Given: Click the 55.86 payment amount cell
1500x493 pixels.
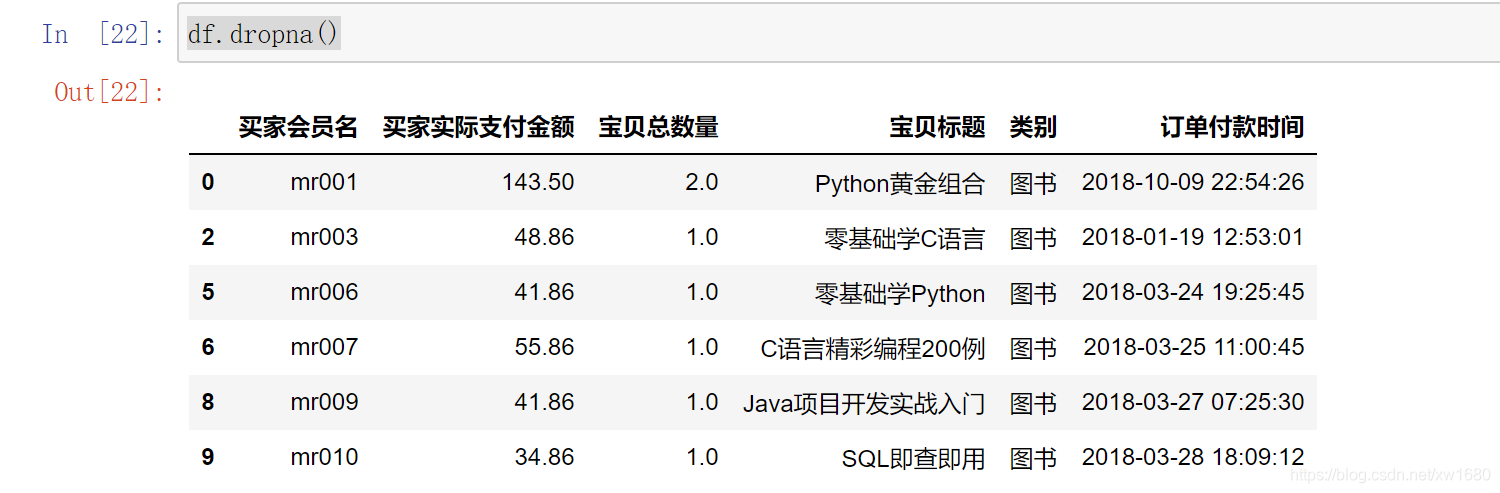Looking at the screenshot, I should (545, 347).
